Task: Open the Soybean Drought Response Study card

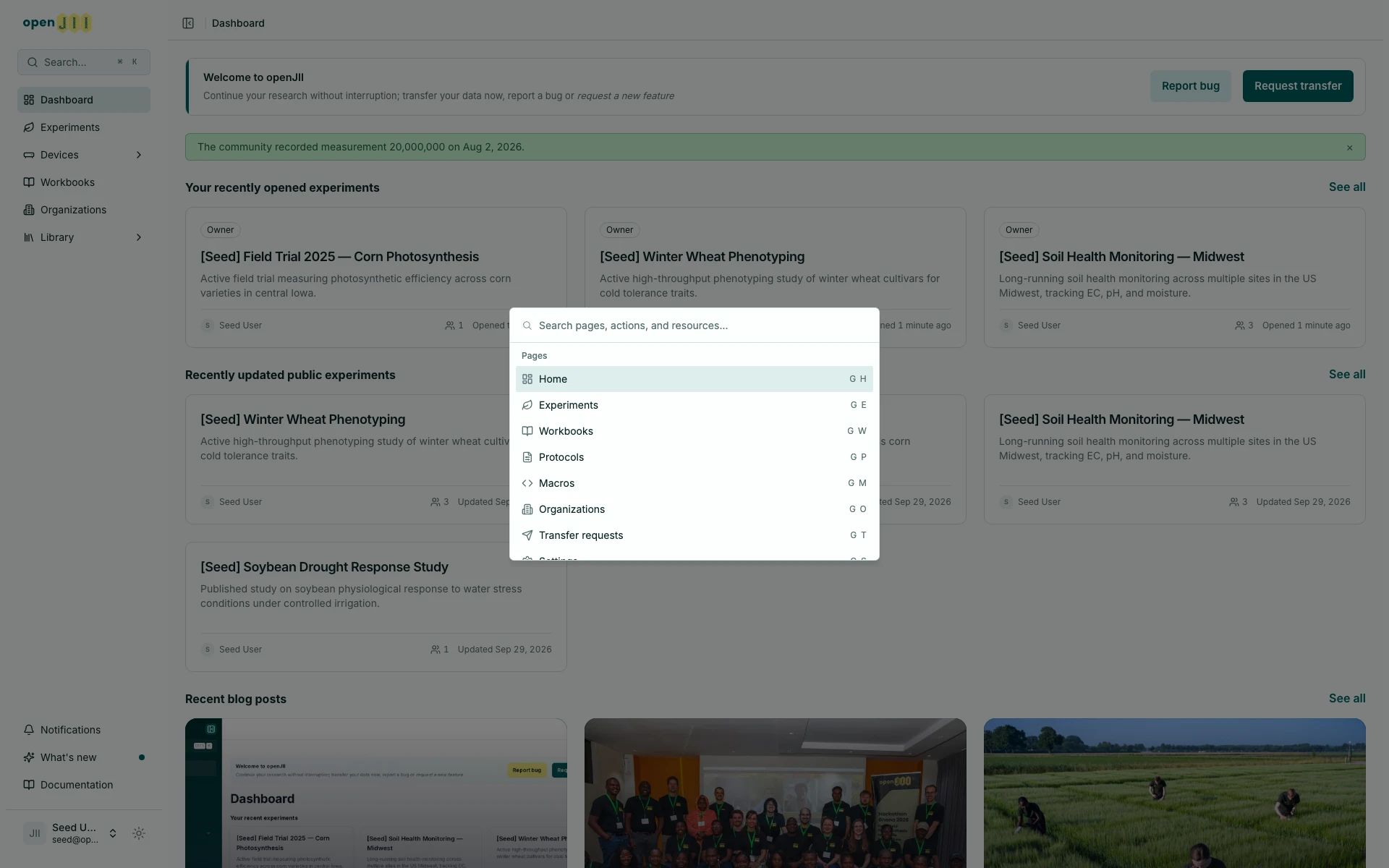Action: [376, 607]
